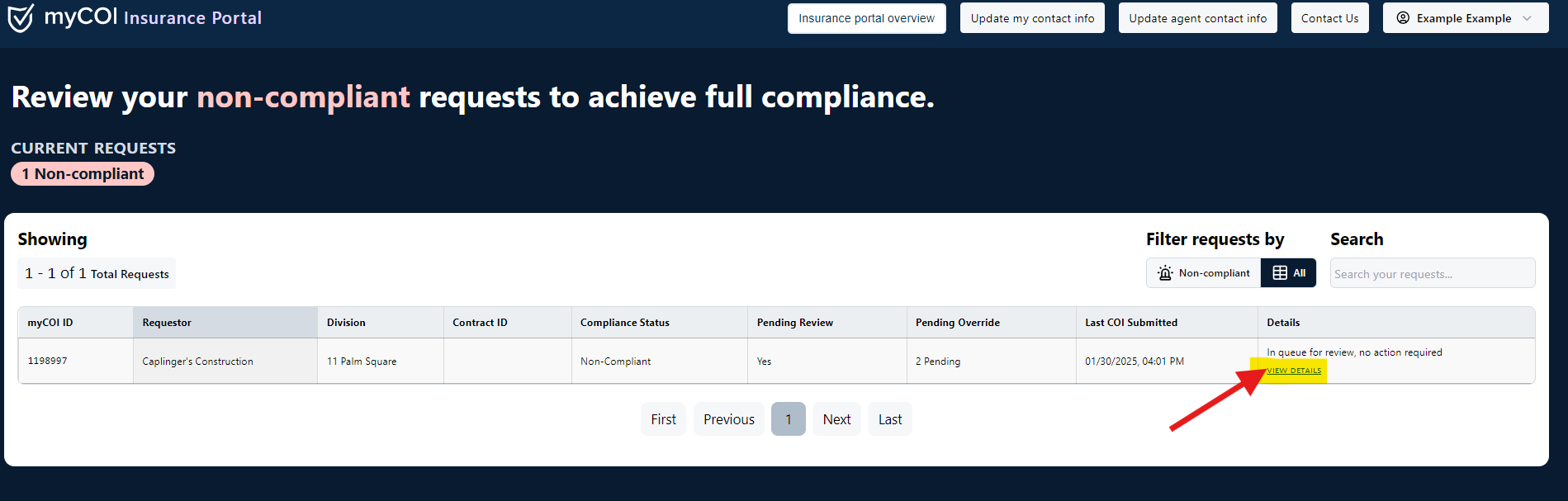Jump to Last page
The image size is (1568, 501).
coord(889,419)
